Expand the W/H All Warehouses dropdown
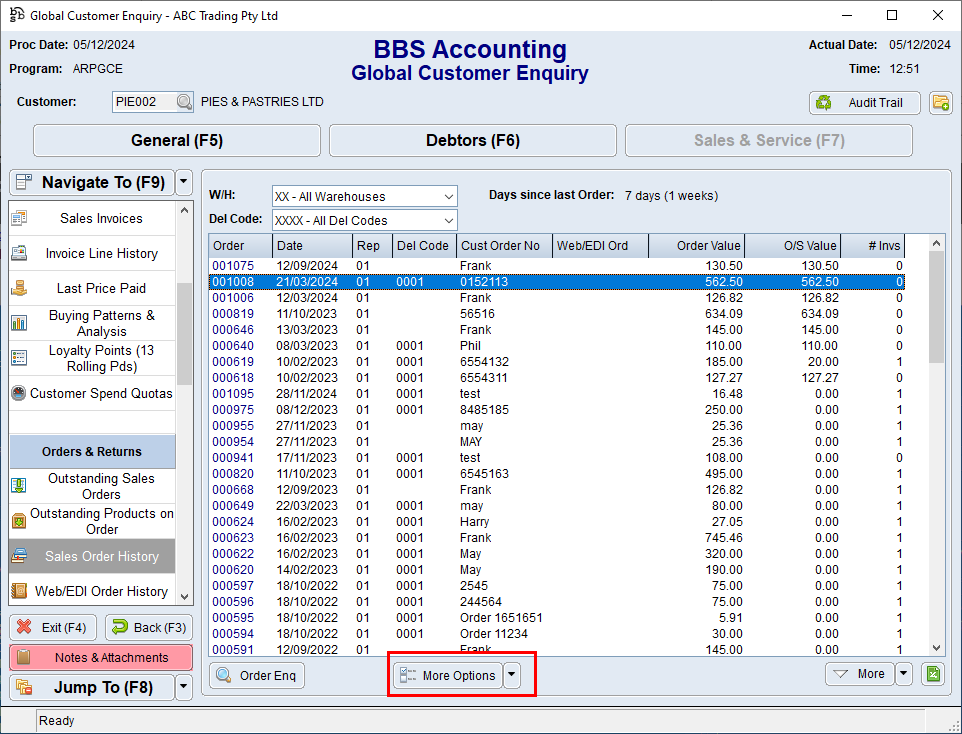Image resolution: width=962 pixels, height=734 pixels. pyautogui.click(x=448, y=197)
